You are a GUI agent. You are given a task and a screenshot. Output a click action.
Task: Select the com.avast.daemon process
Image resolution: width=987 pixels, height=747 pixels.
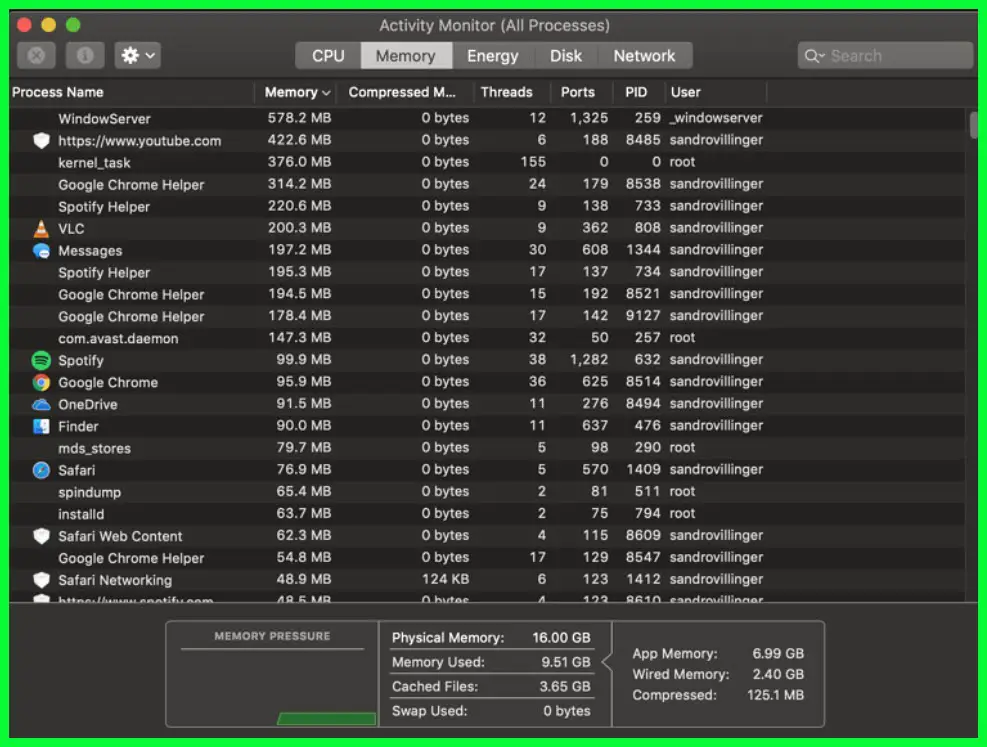tap(487, 338)
